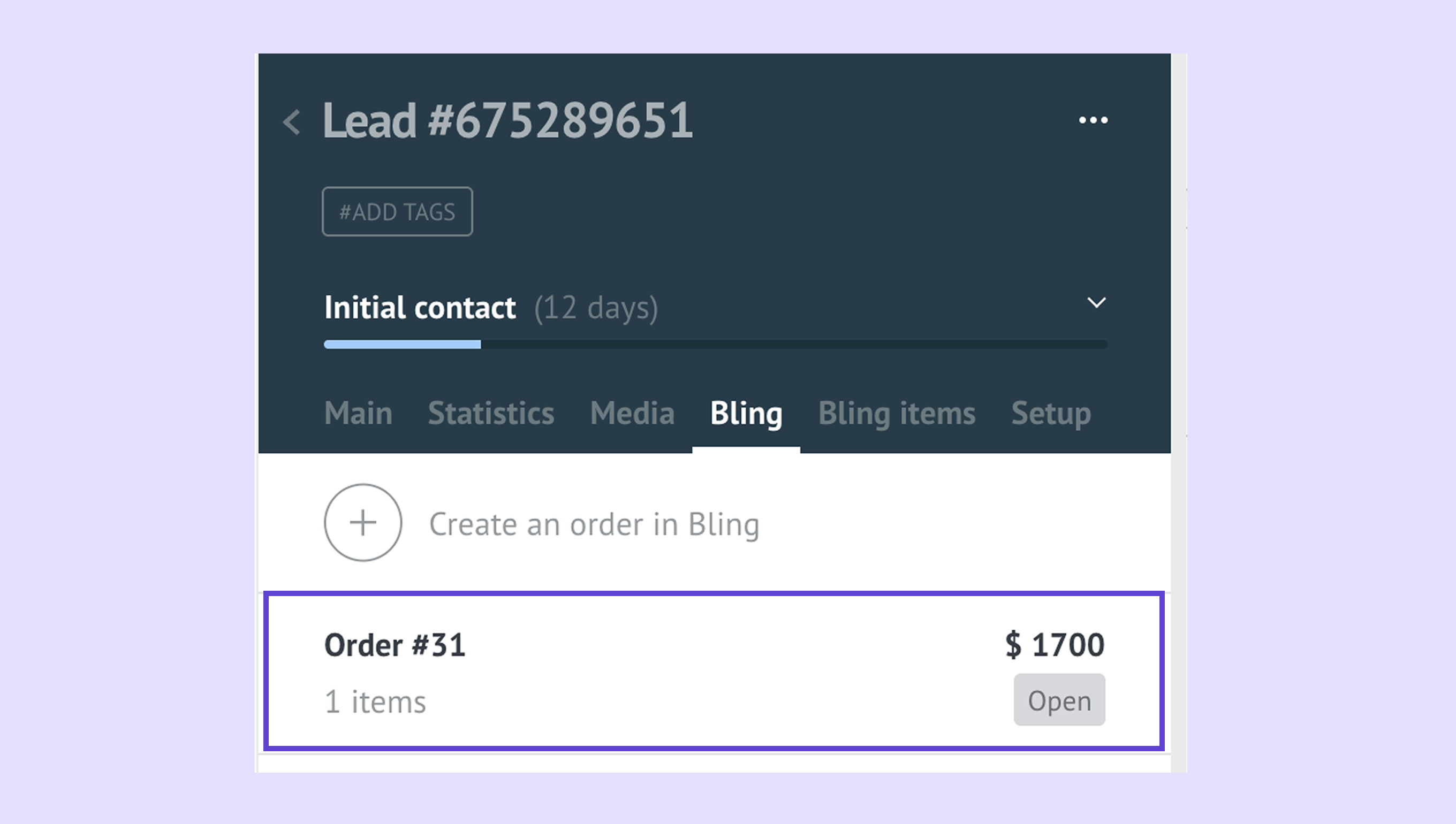The width and height of the screenshot is (1456, 824).
Task: Open the Setup tab
Action: click(1051, 413)
